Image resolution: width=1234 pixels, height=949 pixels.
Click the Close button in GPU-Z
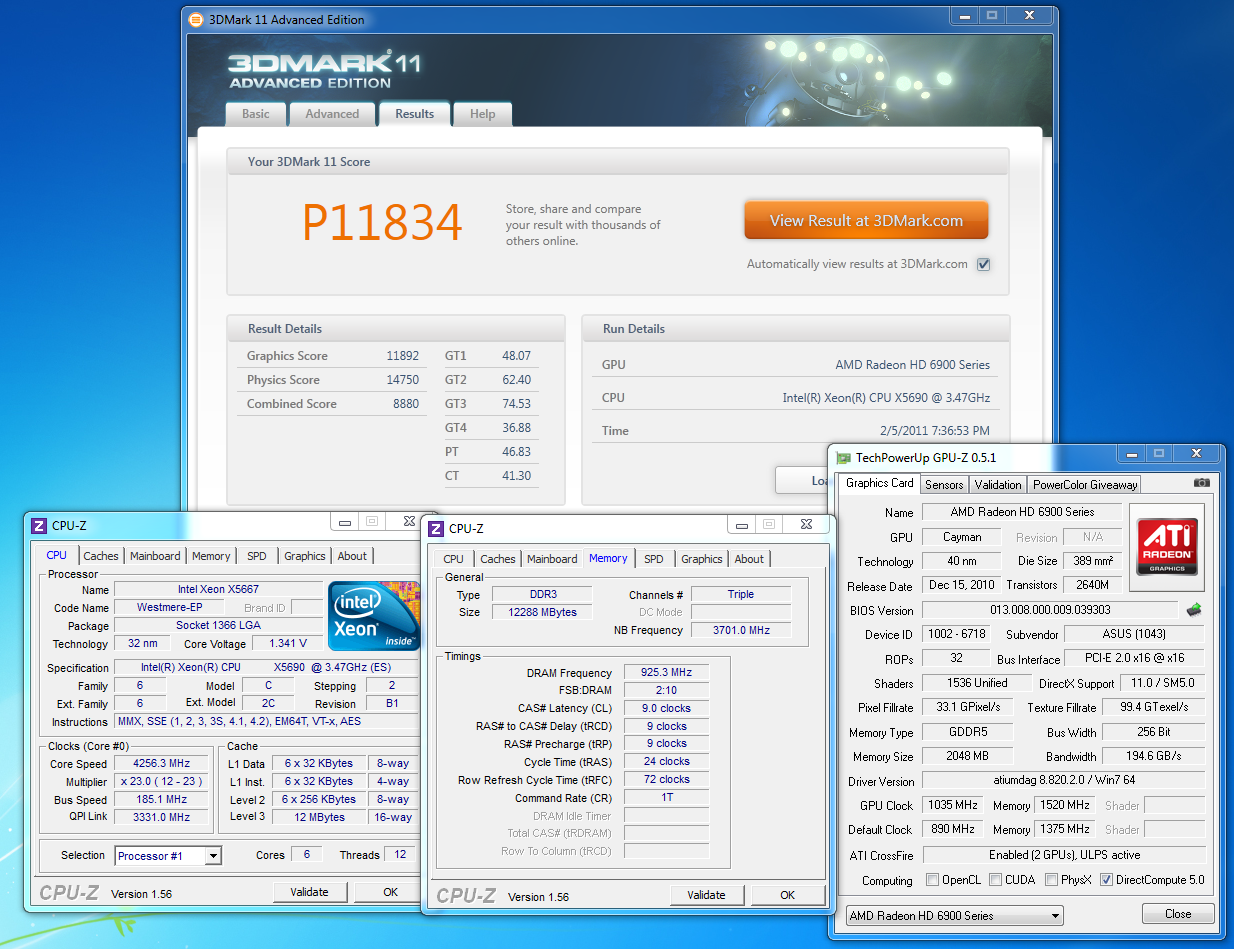(1178, 913)
